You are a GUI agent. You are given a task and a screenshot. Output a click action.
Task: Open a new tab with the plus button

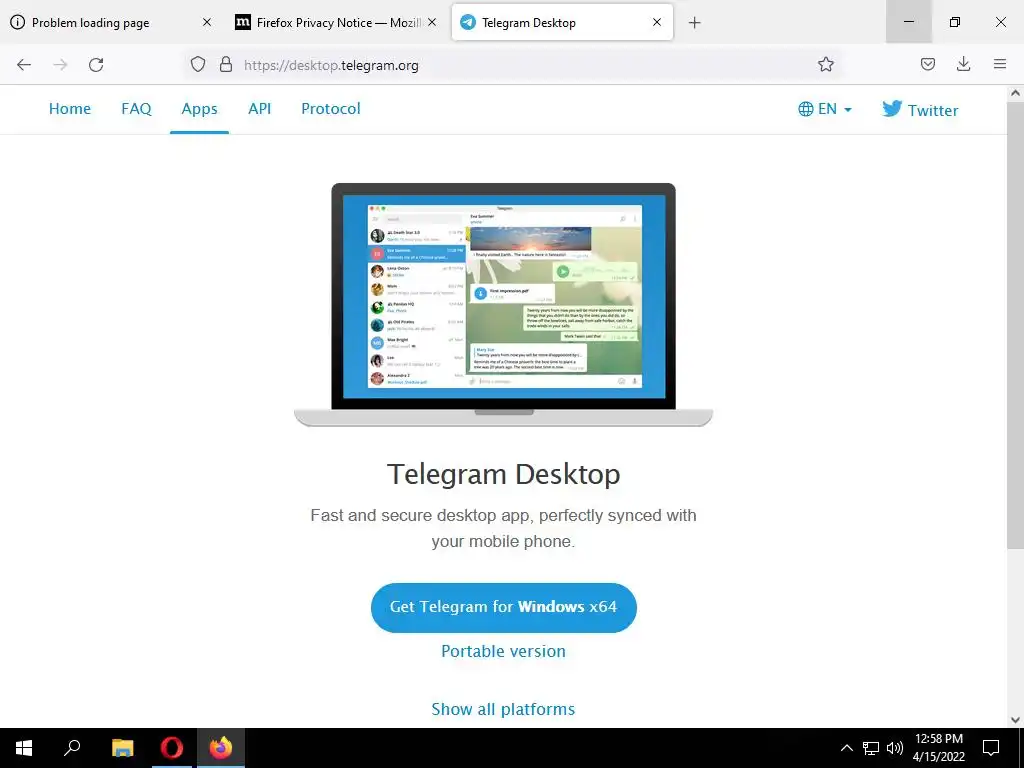(694, 23)
